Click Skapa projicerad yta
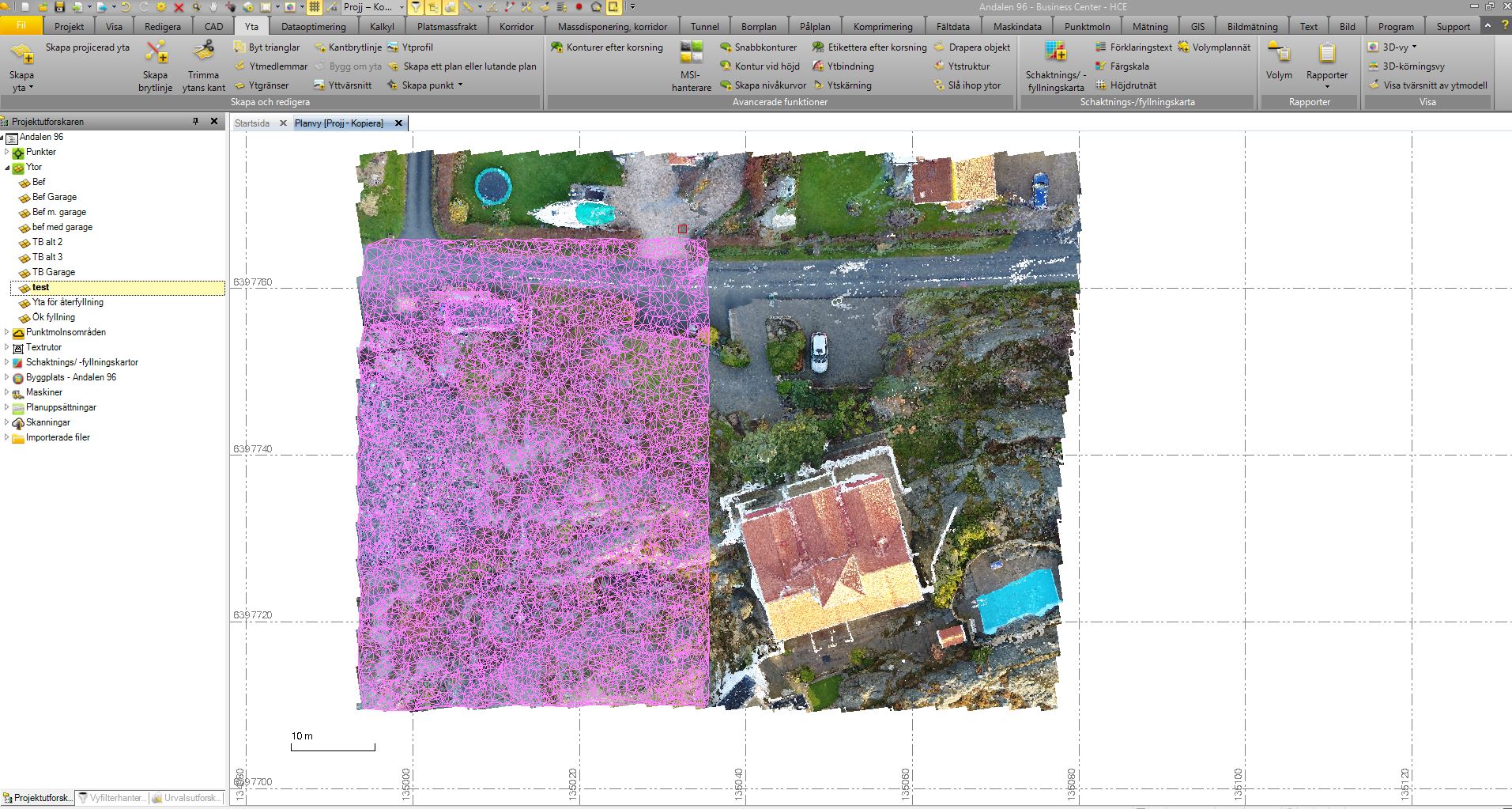Screen dimensions: 1512x809 pyautogui.click(x=87, y=47)
